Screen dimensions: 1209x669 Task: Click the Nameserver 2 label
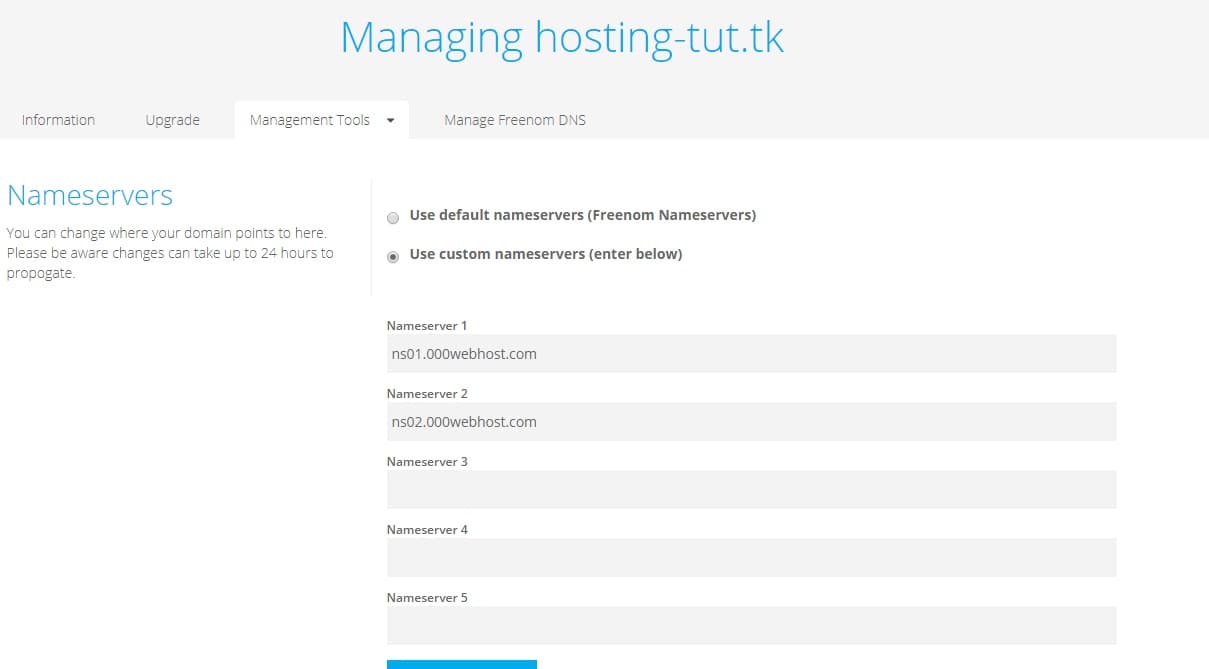tap(427, 394)
